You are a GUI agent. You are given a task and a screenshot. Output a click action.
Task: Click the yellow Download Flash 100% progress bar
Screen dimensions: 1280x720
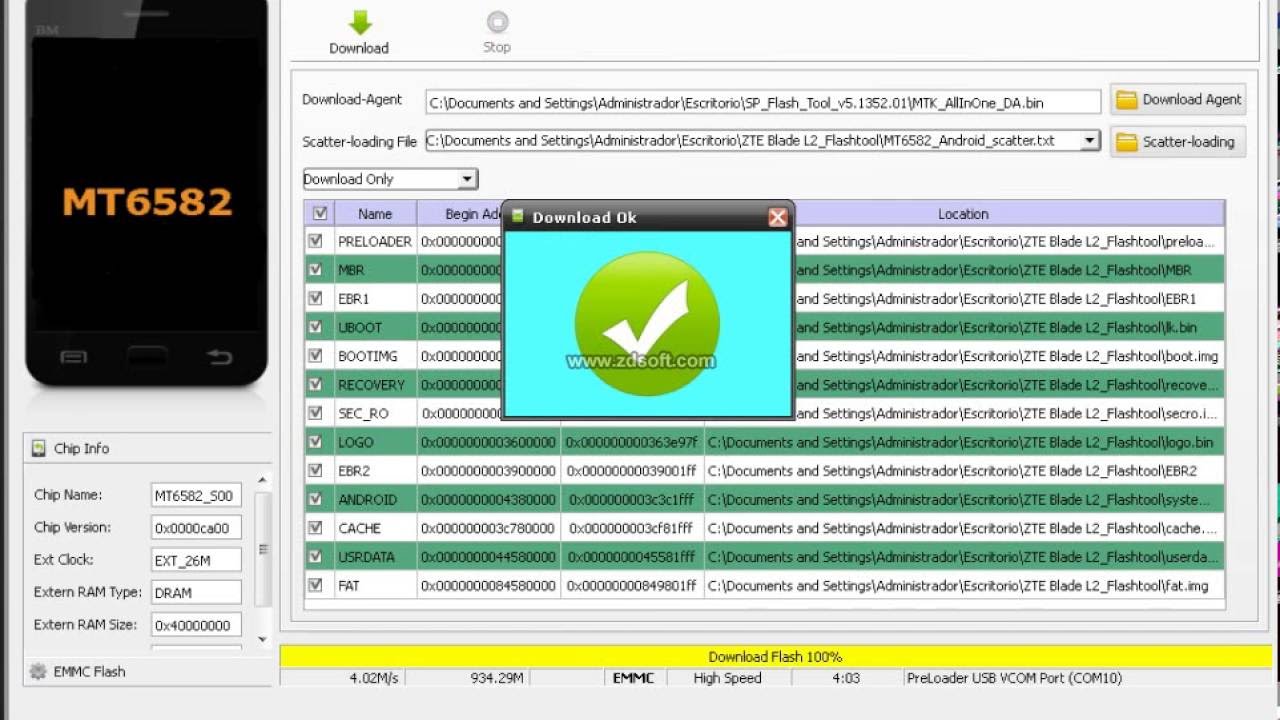click(x=775, y=657)
